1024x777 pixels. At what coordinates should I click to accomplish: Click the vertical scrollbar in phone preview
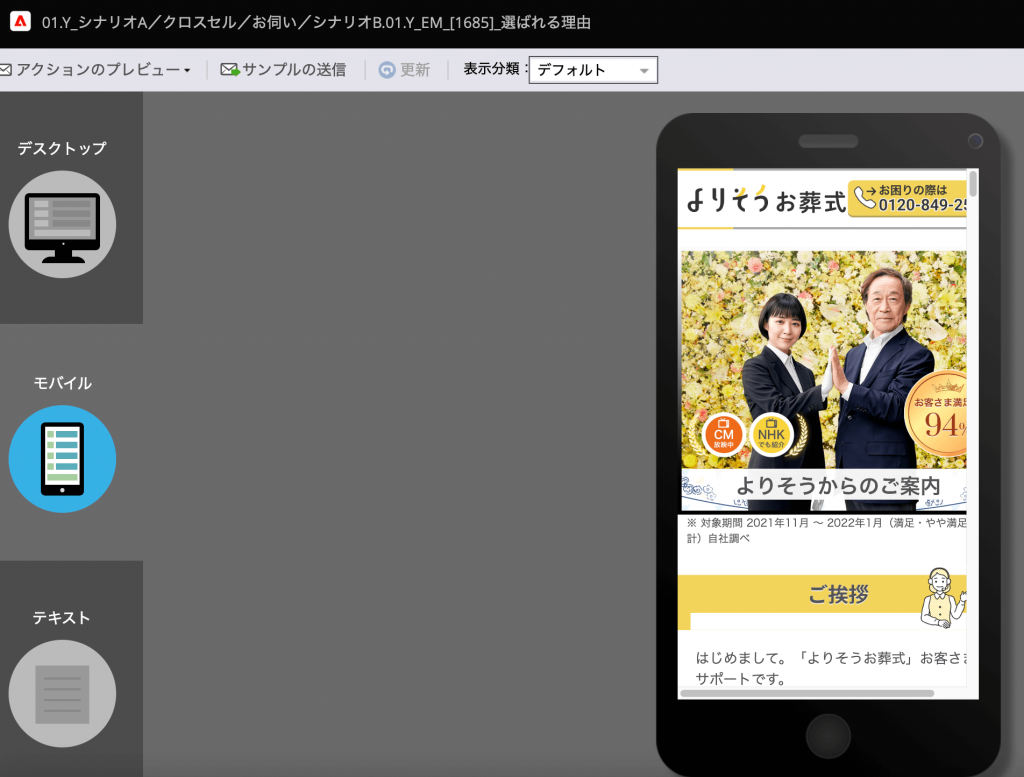[x=973, y=185]
